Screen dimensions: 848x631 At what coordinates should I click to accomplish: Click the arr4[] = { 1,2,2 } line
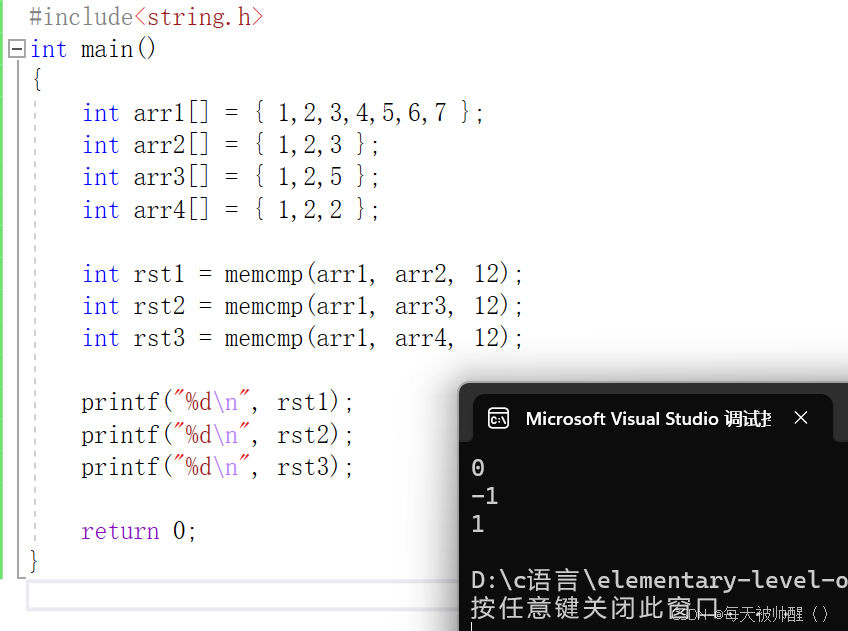pos(230,209)
